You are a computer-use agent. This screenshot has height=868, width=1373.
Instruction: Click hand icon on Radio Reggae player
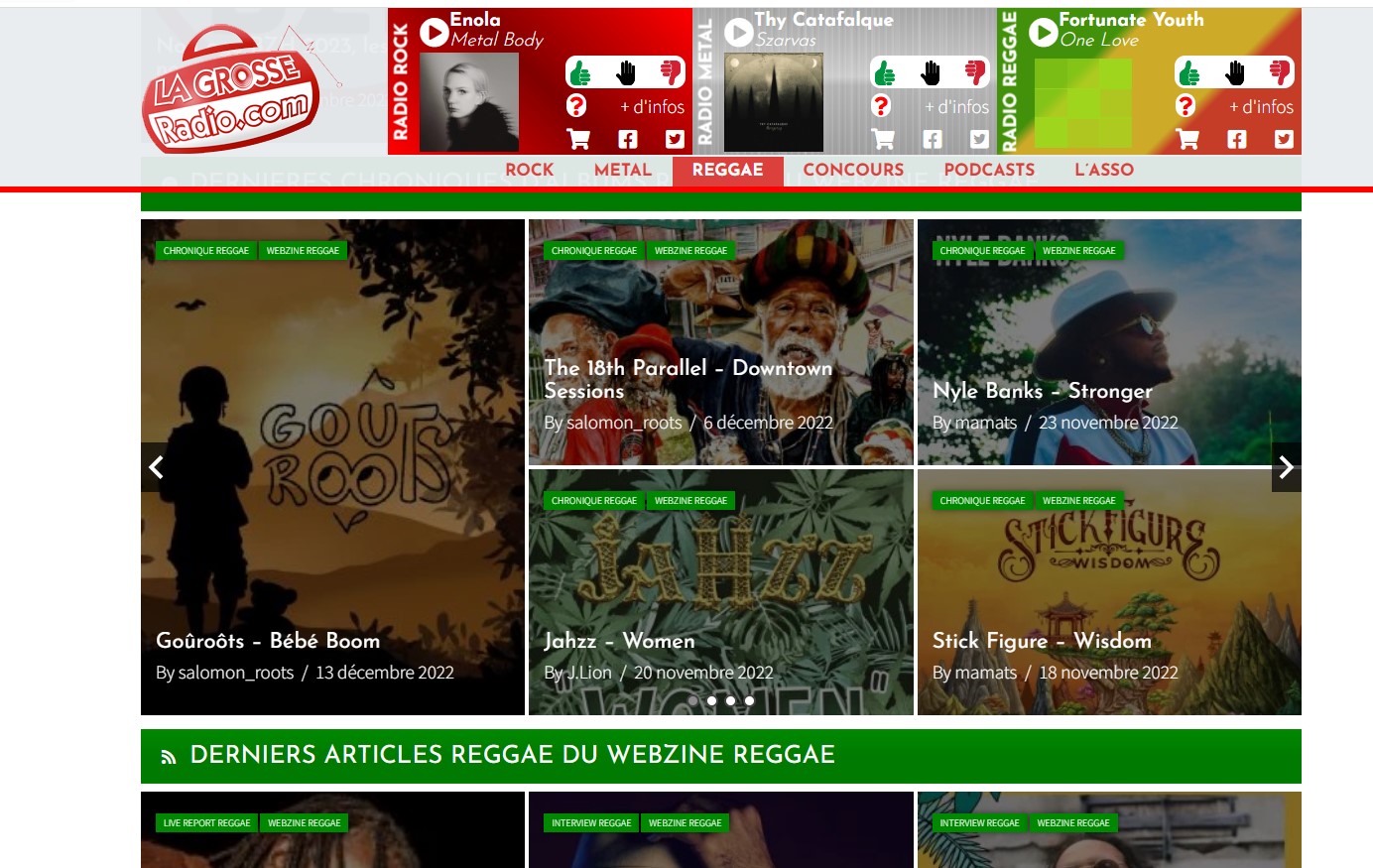[x=1235, y=72]
